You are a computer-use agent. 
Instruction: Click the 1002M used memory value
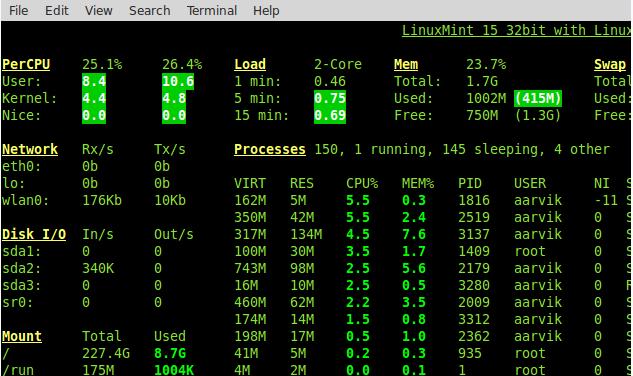(486, 99)
